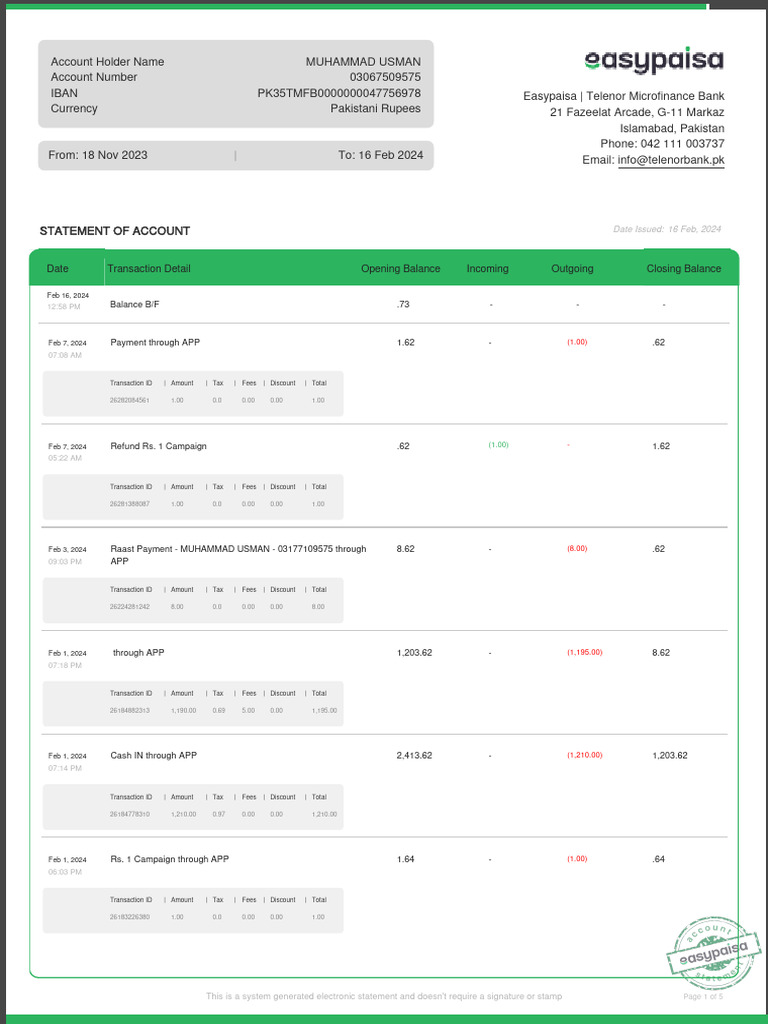
Task: Select the Incoming column header
Action: coord(487,269)
